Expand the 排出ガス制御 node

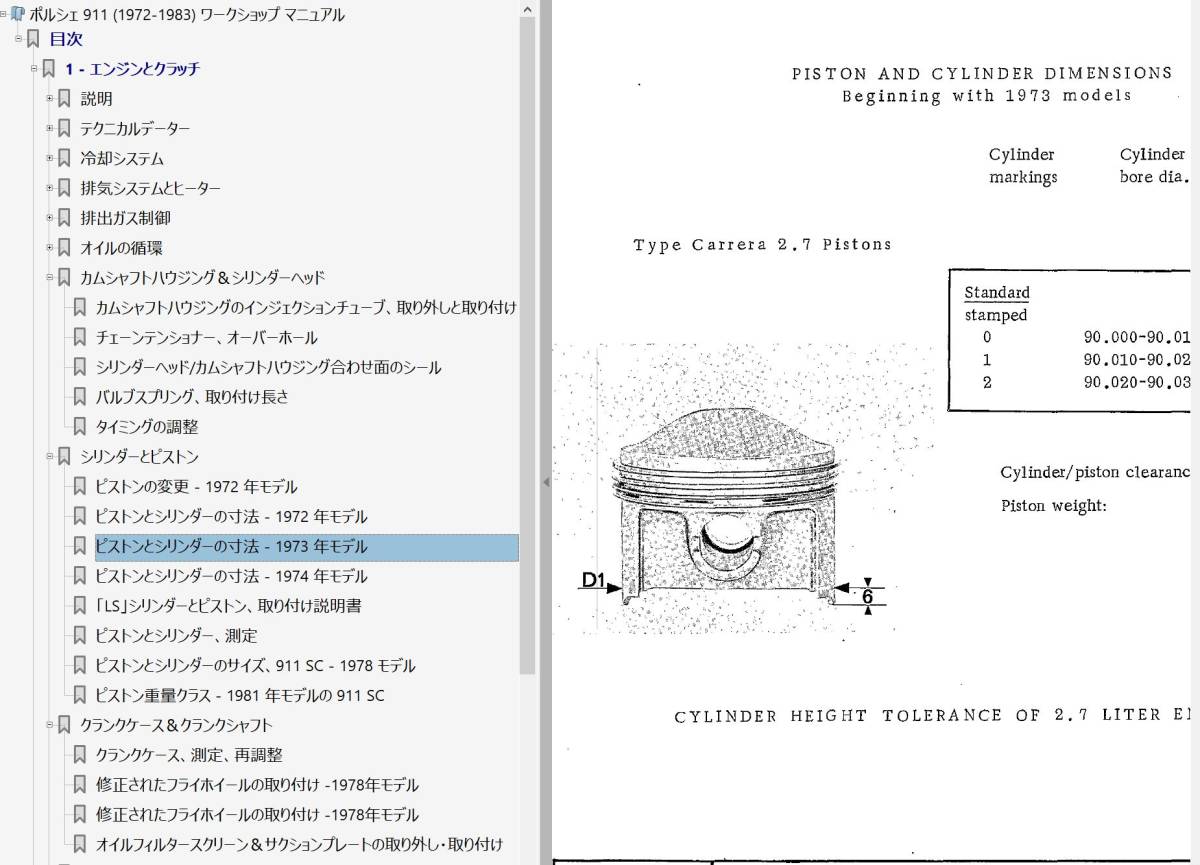tap(50, 217)
